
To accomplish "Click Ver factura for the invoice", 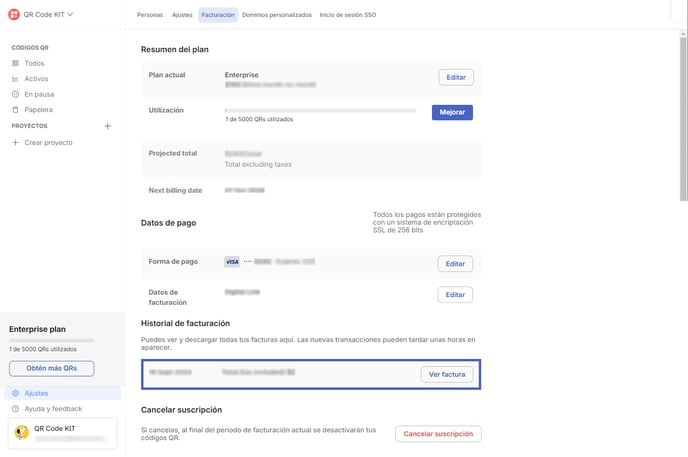I will [446, 374].
